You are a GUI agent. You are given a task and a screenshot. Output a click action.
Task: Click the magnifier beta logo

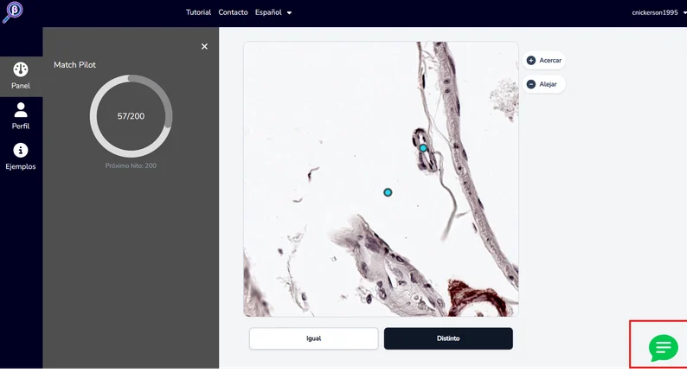[x=13, y=12]
